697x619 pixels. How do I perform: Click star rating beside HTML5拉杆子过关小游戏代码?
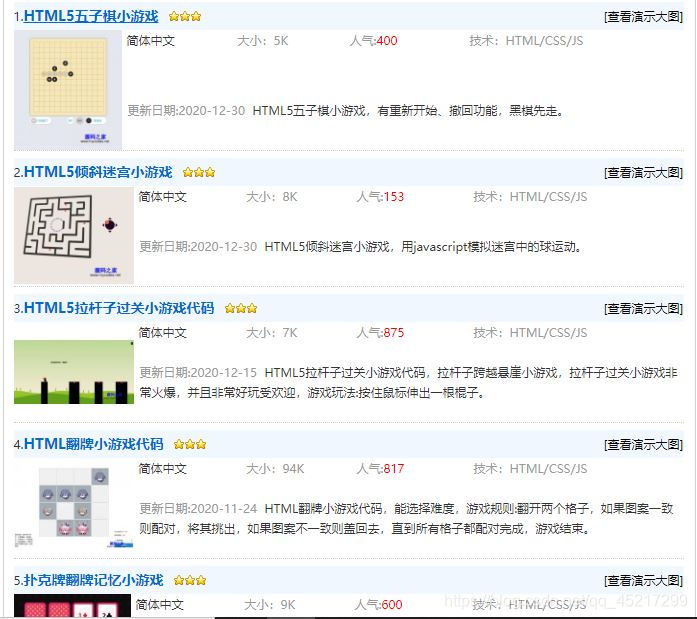click(x=241, y=308)
